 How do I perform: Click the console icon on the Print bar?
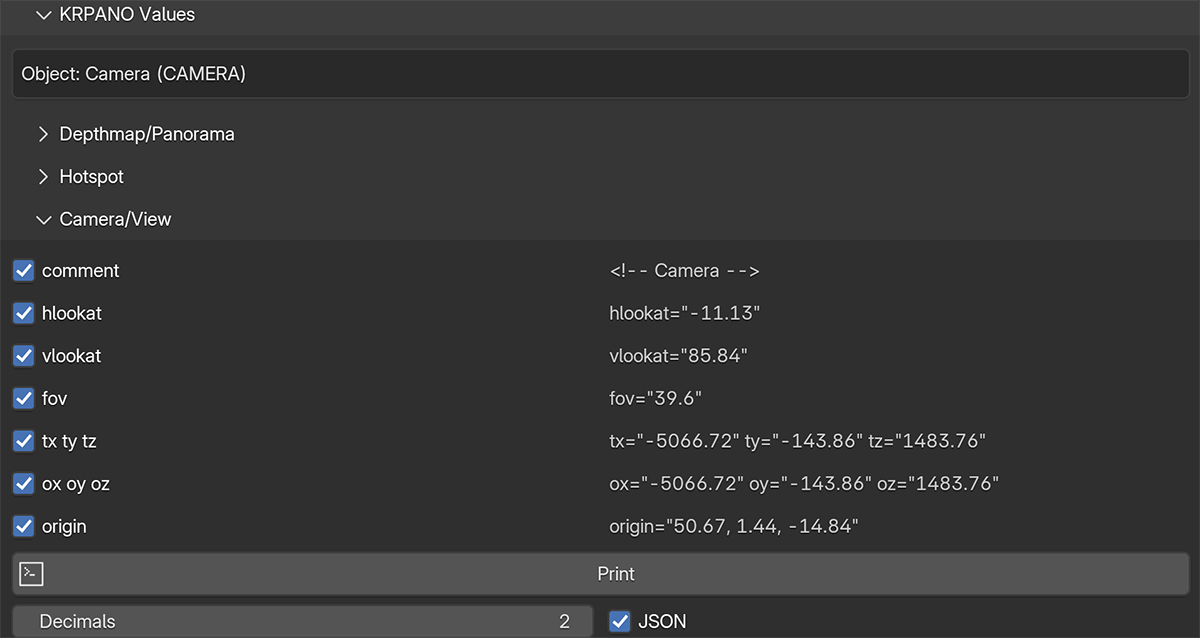[x=32, y=574]
